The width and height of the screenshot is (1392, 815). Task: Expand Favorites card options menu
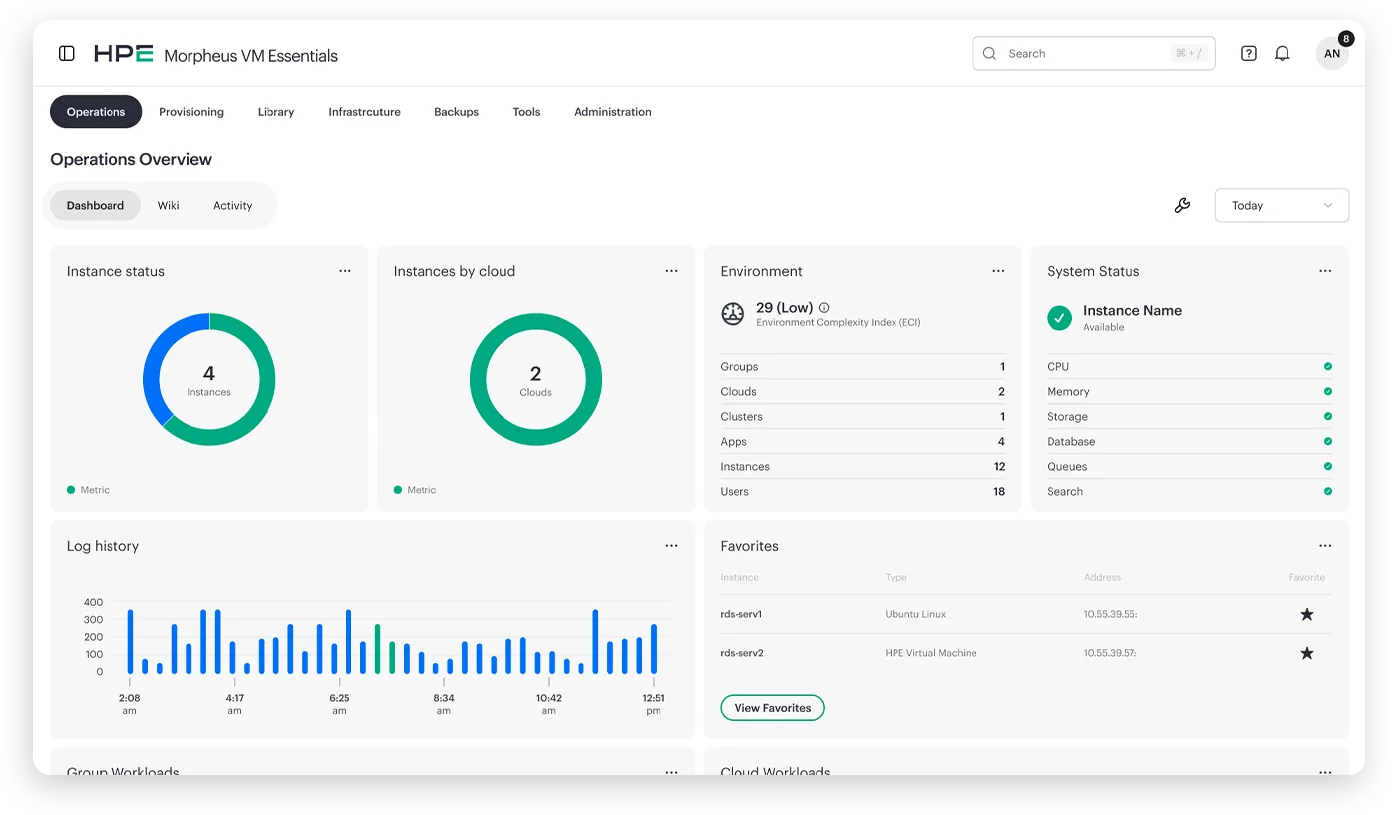pos(1325,546)
